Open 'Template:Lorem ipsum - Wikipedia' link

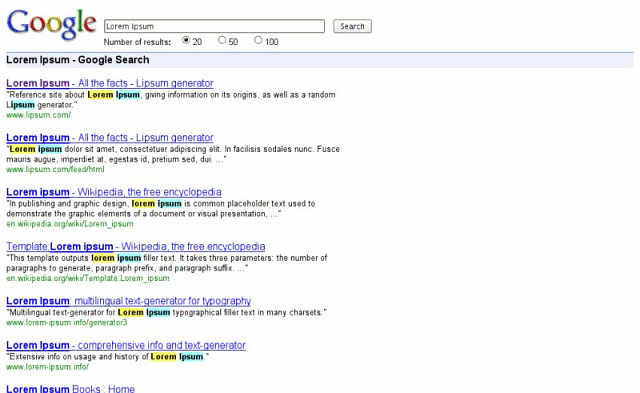point(136,246)
